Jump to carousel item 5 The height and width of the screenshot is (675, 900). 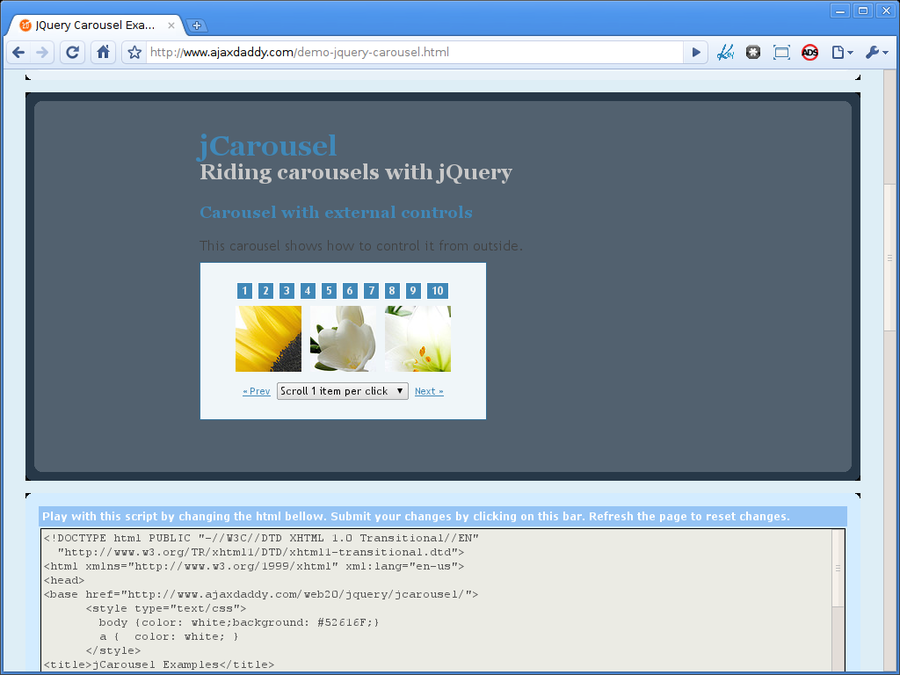[329, 290]
